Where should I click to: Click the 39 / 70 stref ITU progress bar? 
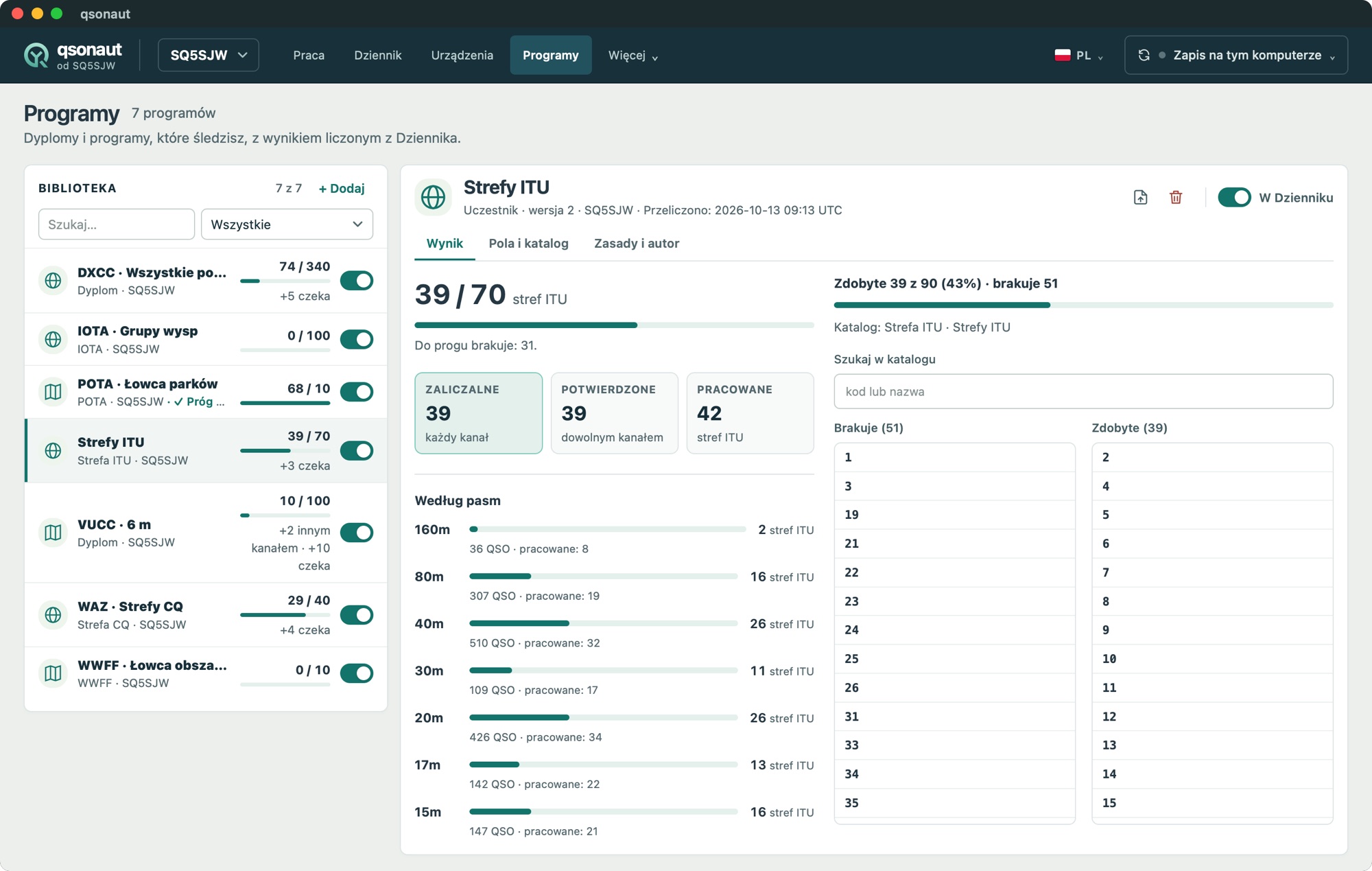pyautogui.click(x=614, y=325)
